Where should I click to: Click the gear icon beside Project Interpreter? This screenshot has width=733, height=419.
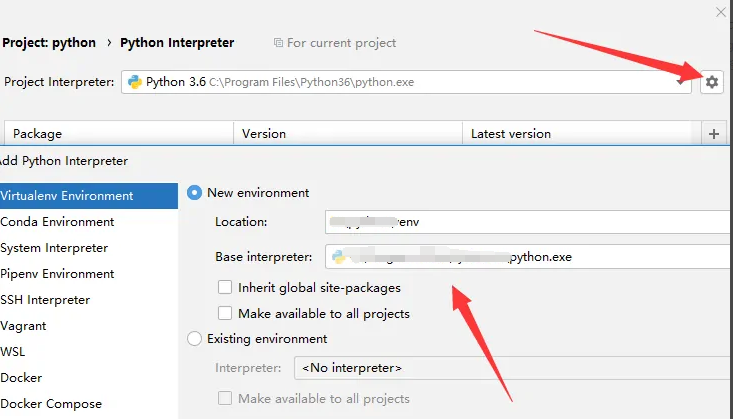(711, 82)
